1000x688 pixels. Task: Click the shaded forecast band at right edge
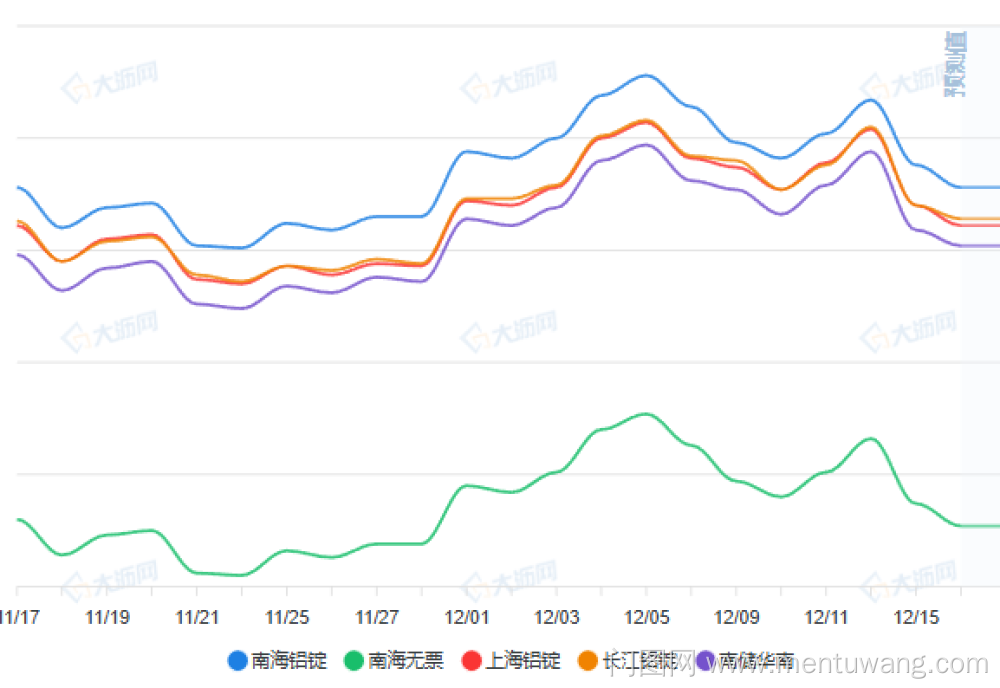pos(980,400)
